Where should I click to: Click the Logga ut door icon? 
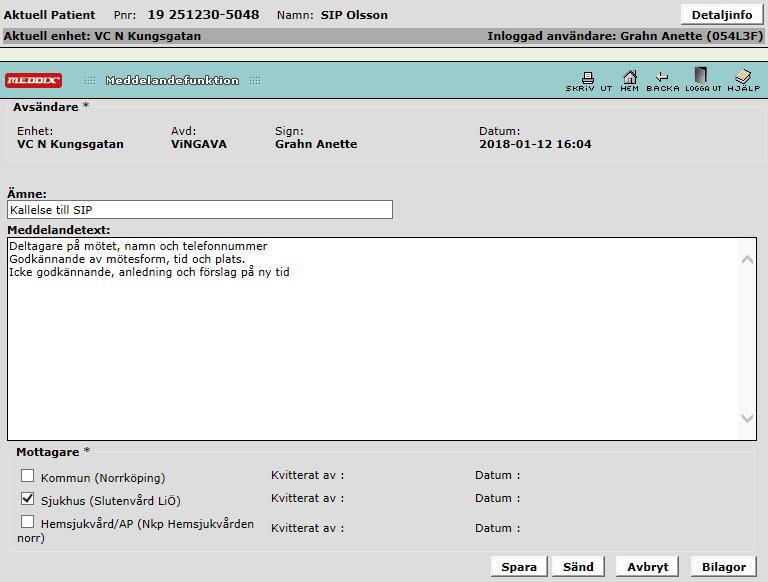[703, 80]
